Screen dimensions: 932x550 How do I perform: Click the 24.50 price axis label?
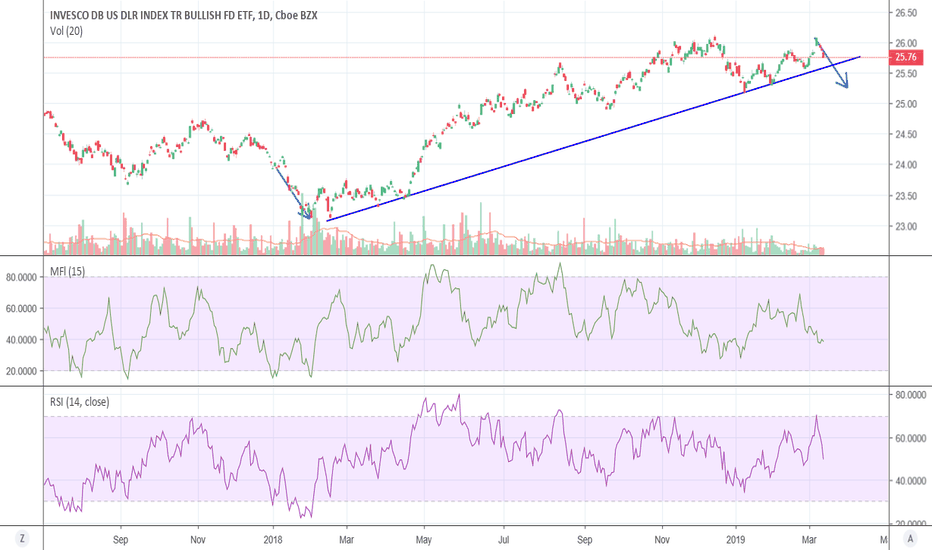pos(906,134)
